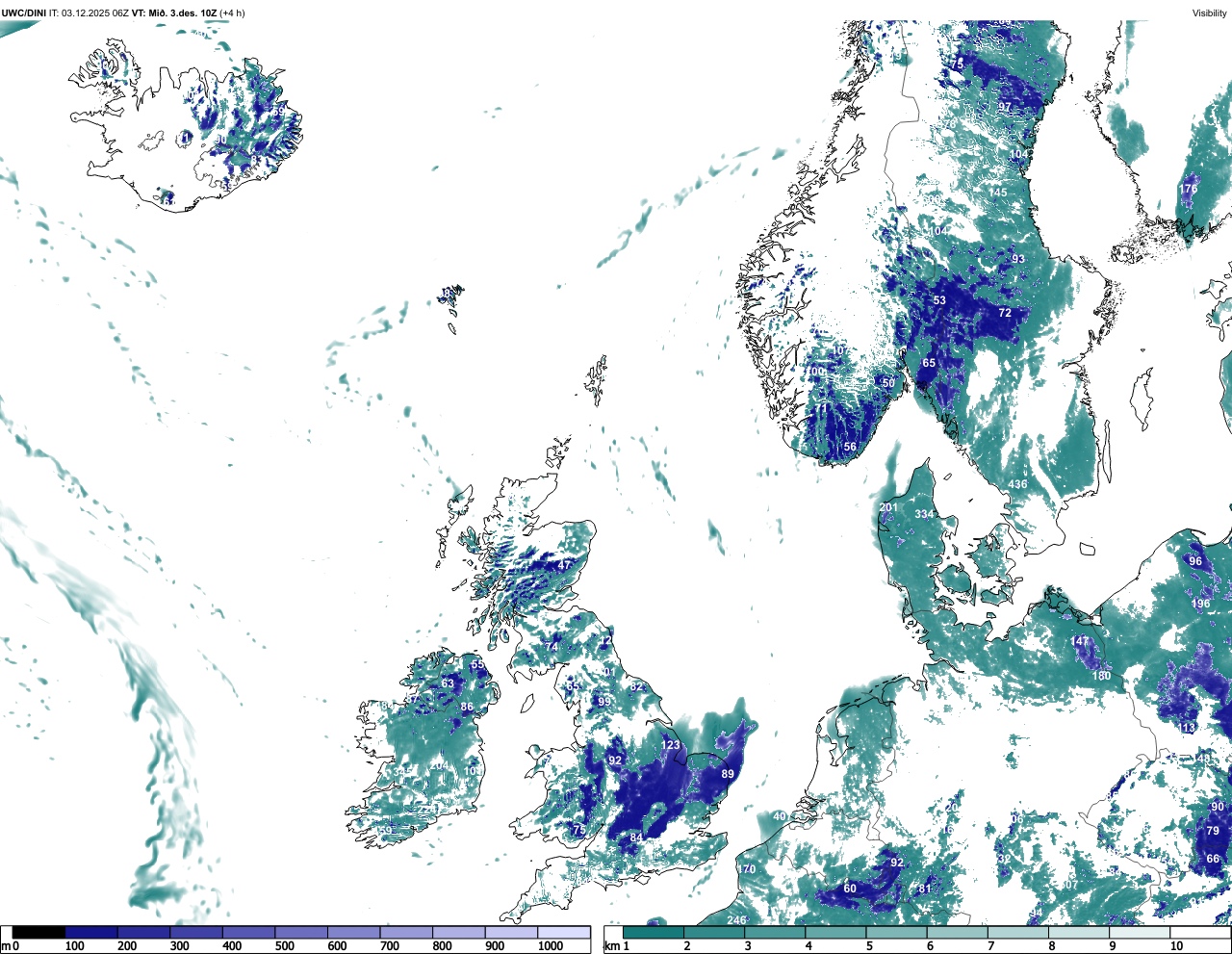Click the 201 value in northern Denmark
Image resolution: width=1232 pixels, height=954 pixels.
click(888, 507)
